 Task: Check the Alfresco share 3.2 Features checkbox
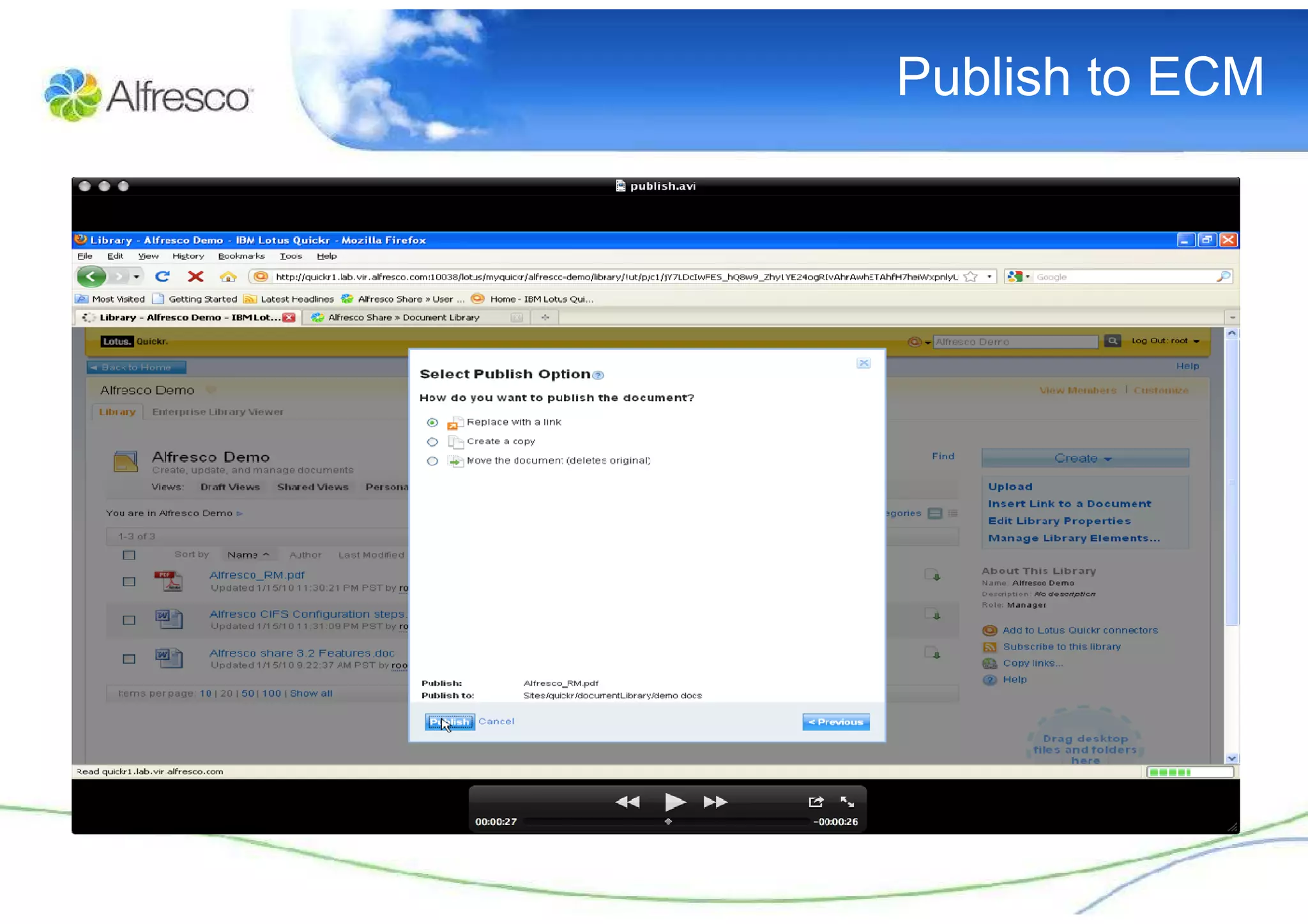pos(129,659)
